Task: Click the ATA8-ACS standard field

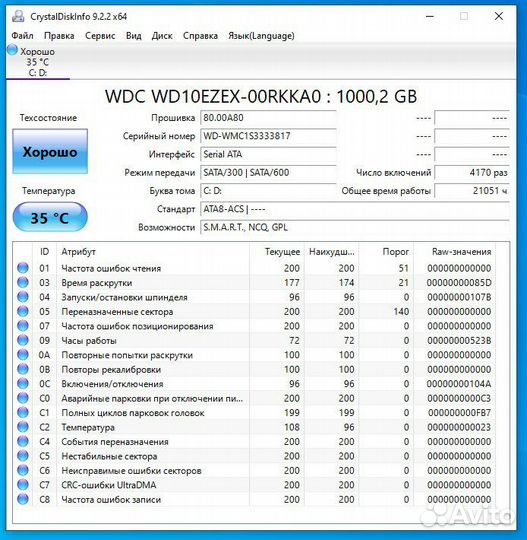Action: [x=355, y=209]
